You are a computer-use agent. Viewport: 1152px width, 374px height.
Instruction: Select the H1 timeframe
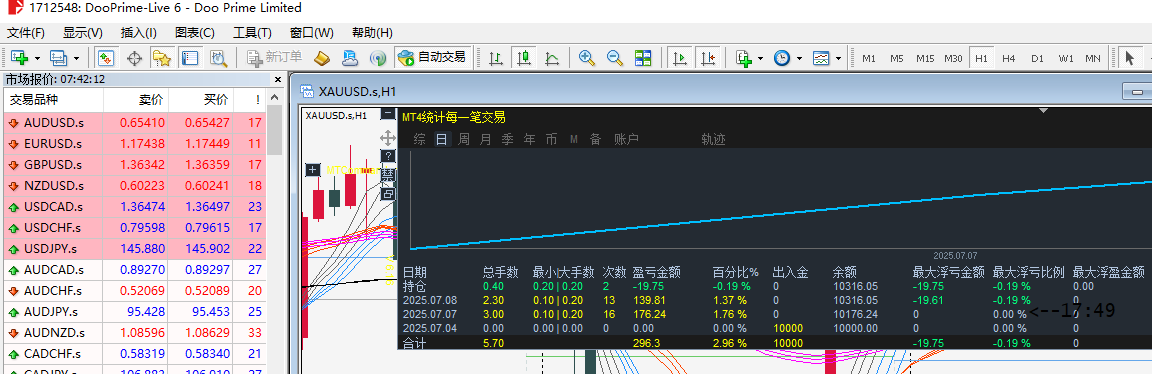(x=981, y=58)
